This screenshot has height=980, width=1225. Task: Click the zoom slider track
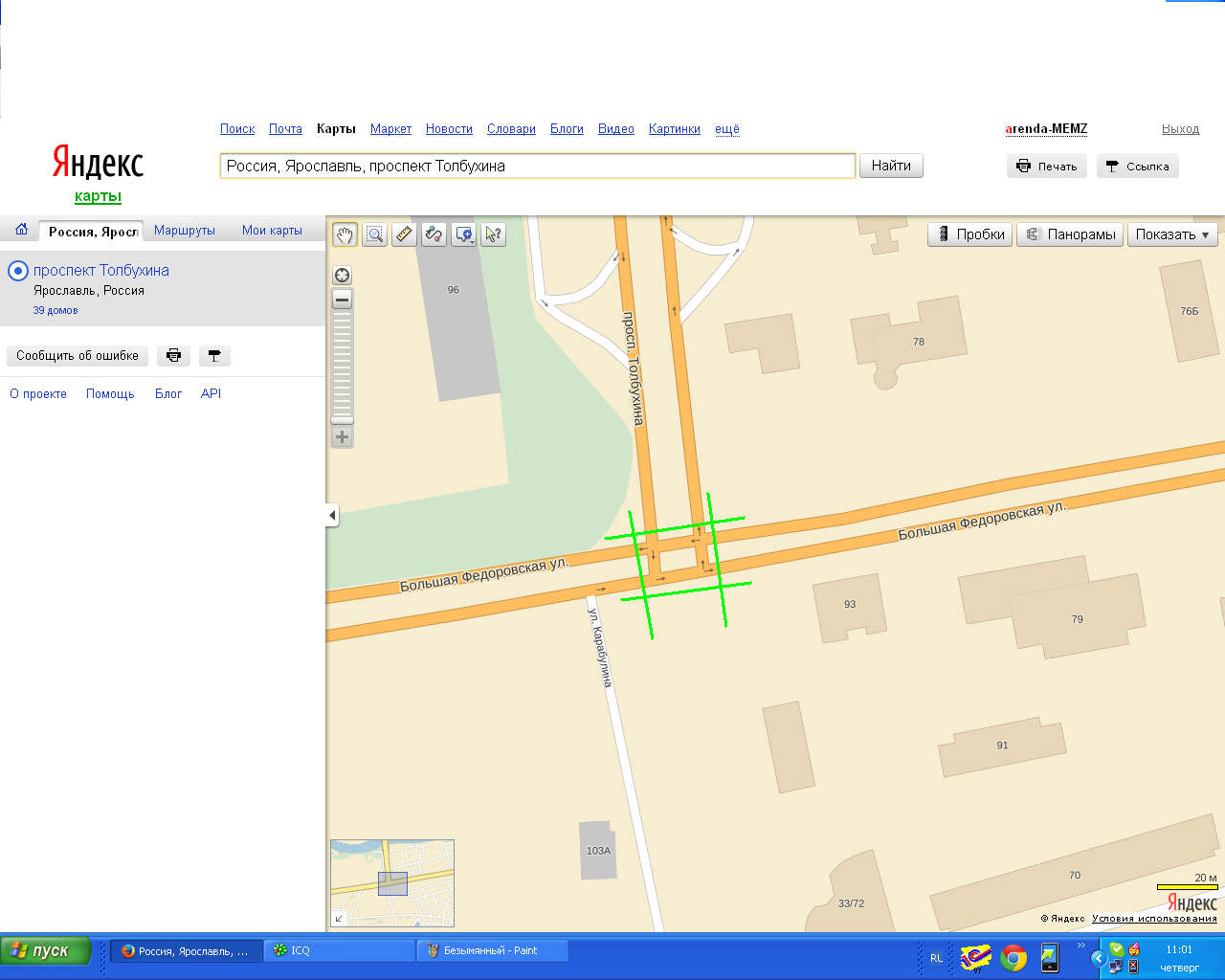pyautogui.click(x=342, y=364)
